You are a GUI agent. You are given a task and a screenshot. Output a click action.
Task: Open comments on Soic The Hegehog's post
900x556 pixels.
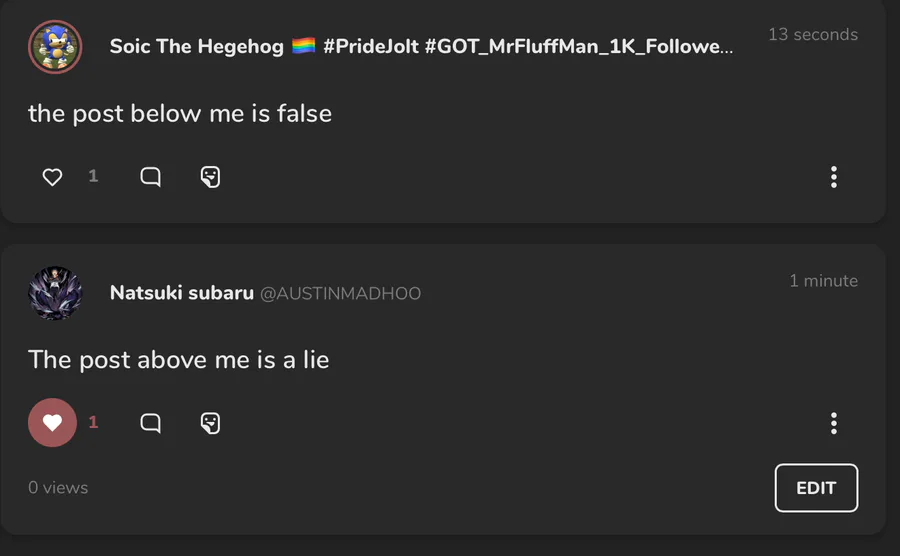[150, 177]
